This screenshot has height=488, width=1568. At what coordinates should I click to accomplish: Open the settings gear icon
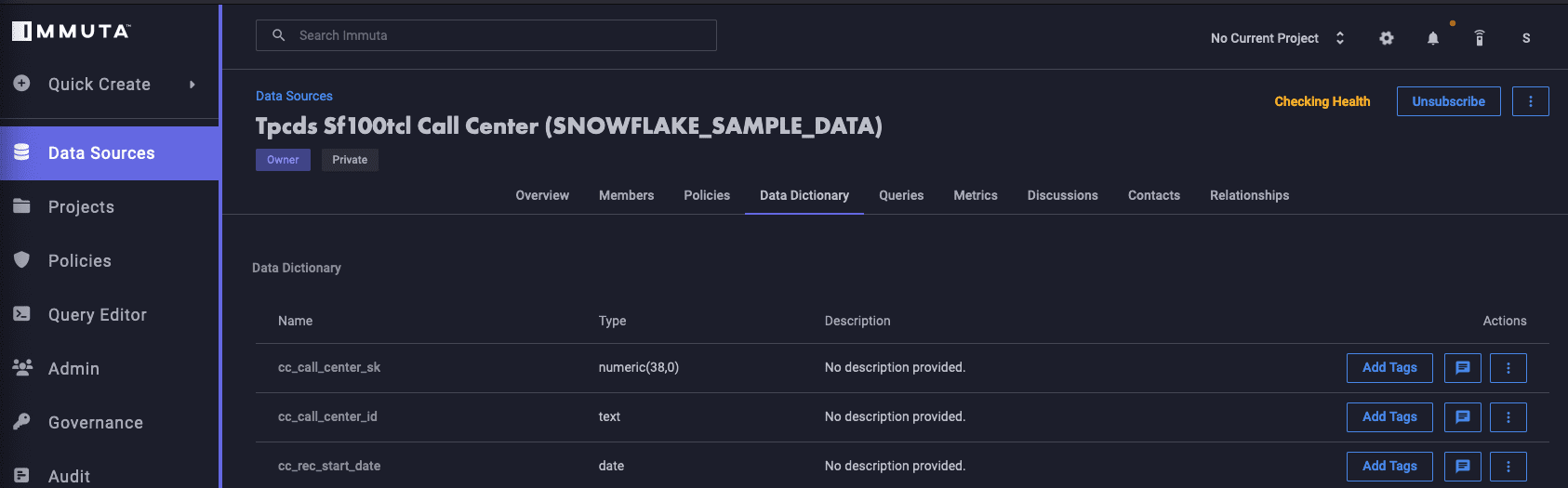coord(1386,38)
